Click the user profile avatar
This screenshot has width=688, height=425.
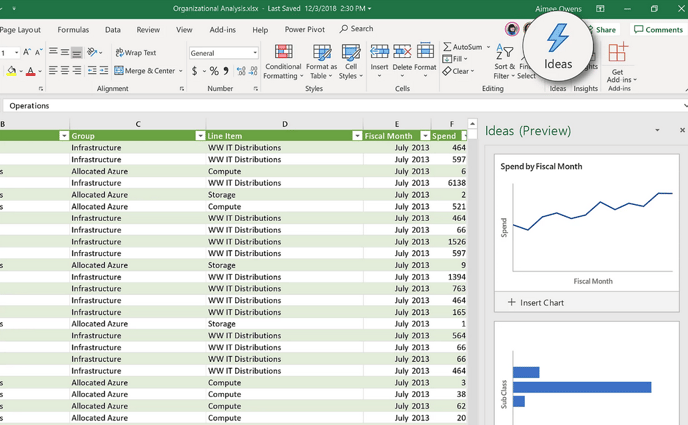click(x=512, y=29)
